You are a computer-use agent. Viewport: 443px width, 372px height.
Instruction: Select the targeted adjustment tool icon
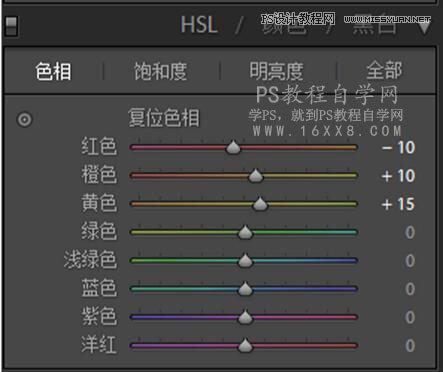(x=25, y=119)
